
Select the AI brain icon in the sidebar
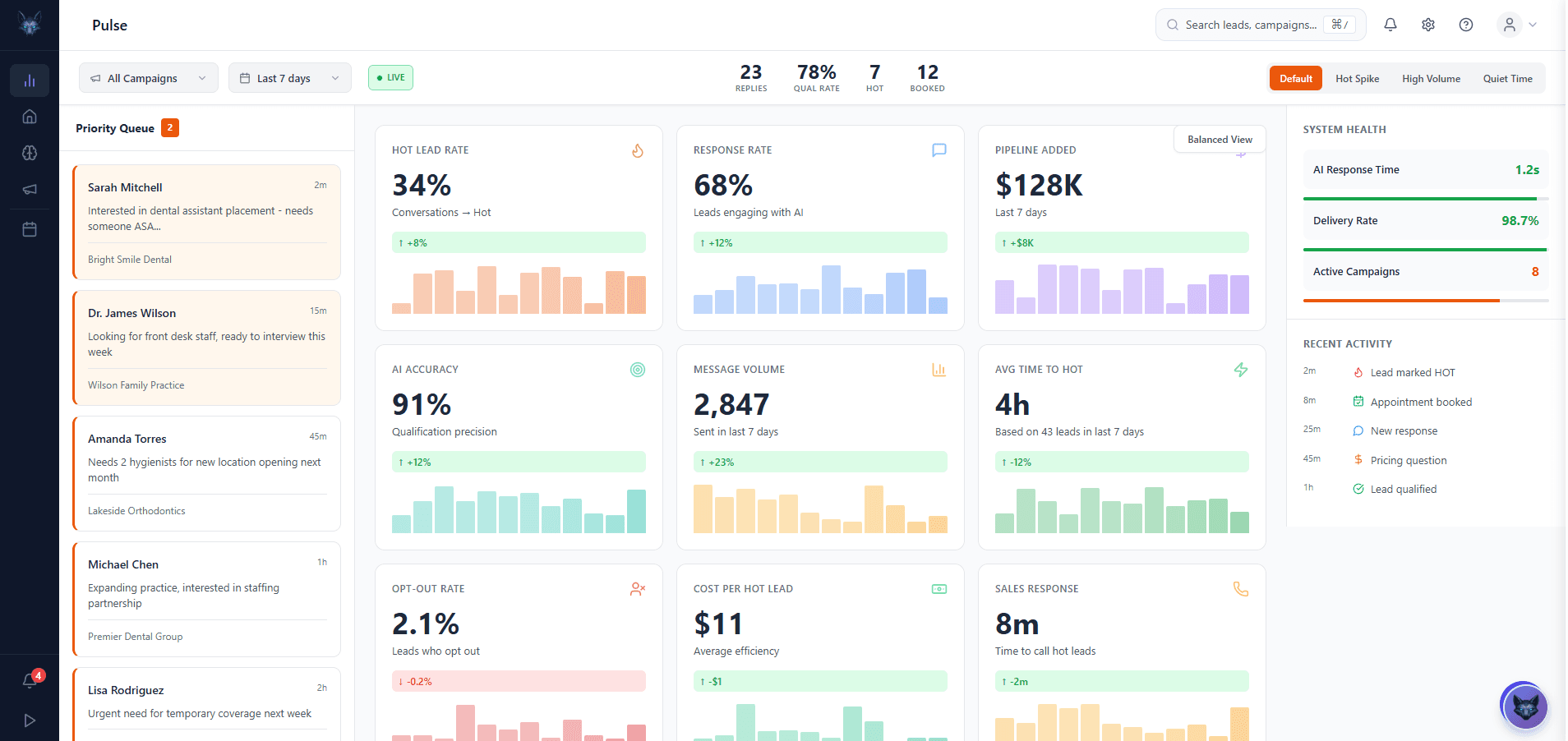[30, 153]
